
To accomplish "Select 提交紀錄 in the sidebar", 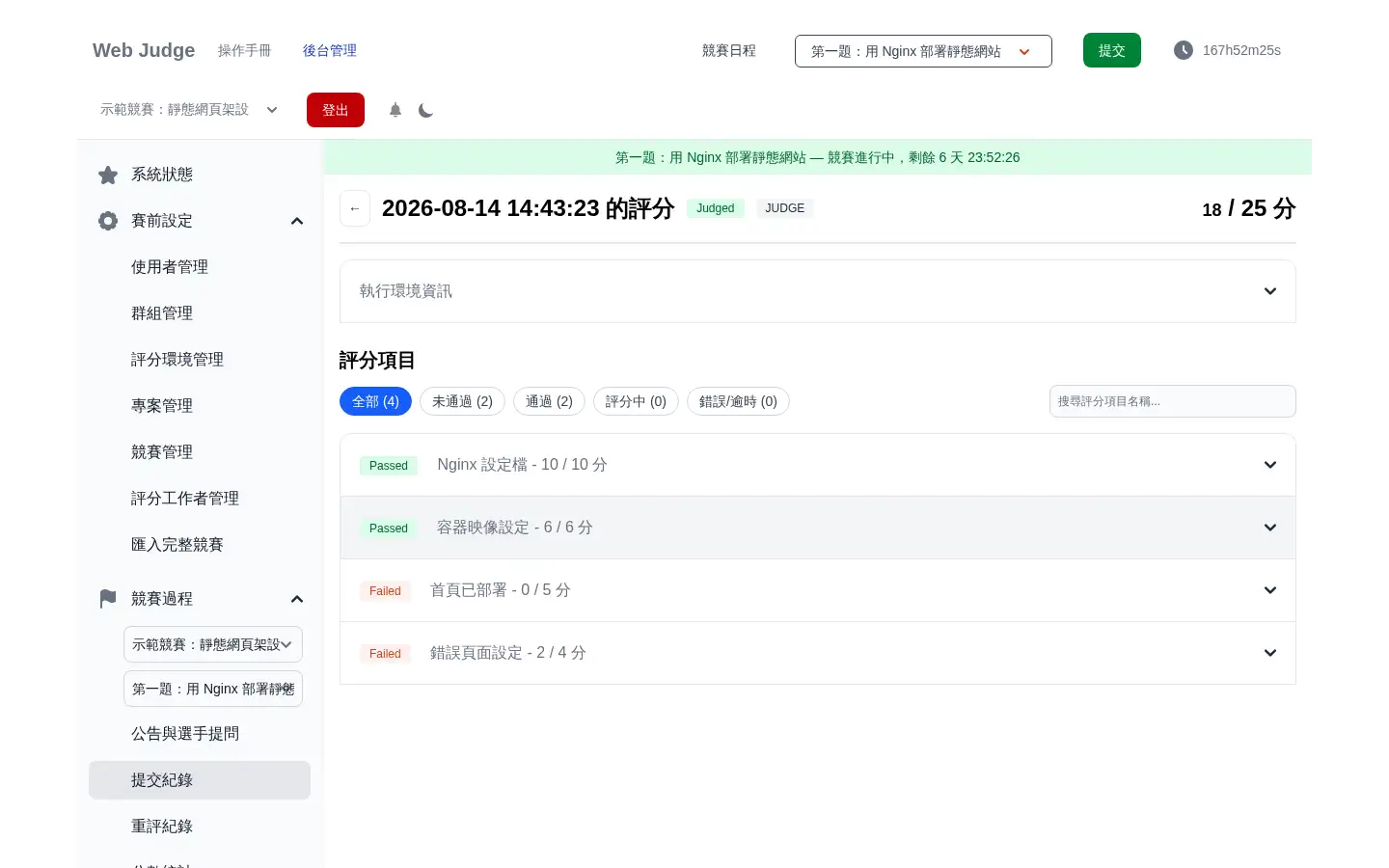I will pos(200,780).
